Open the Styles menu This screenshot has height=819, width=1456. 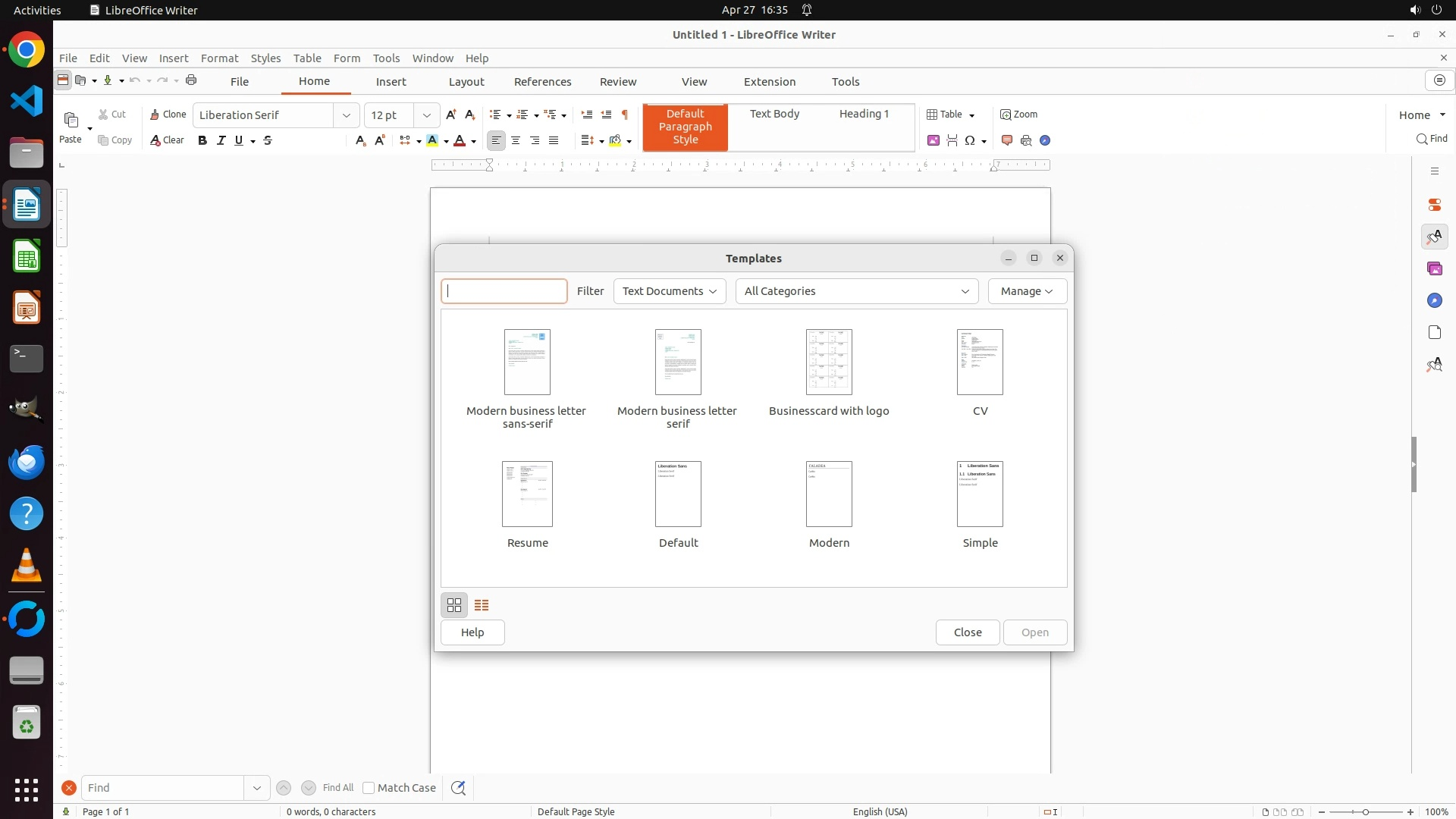coord(265,58)
